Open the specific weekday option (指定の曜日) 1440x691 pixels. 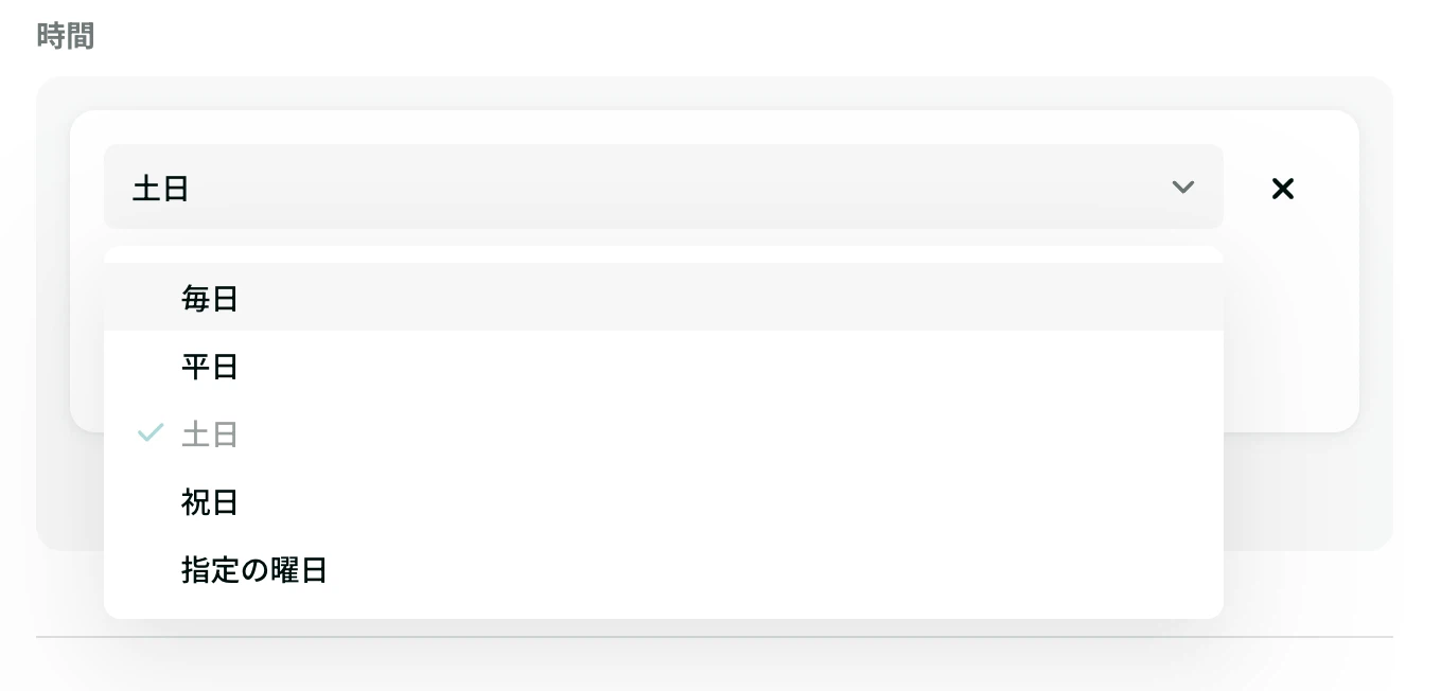[x=254, y=571]
